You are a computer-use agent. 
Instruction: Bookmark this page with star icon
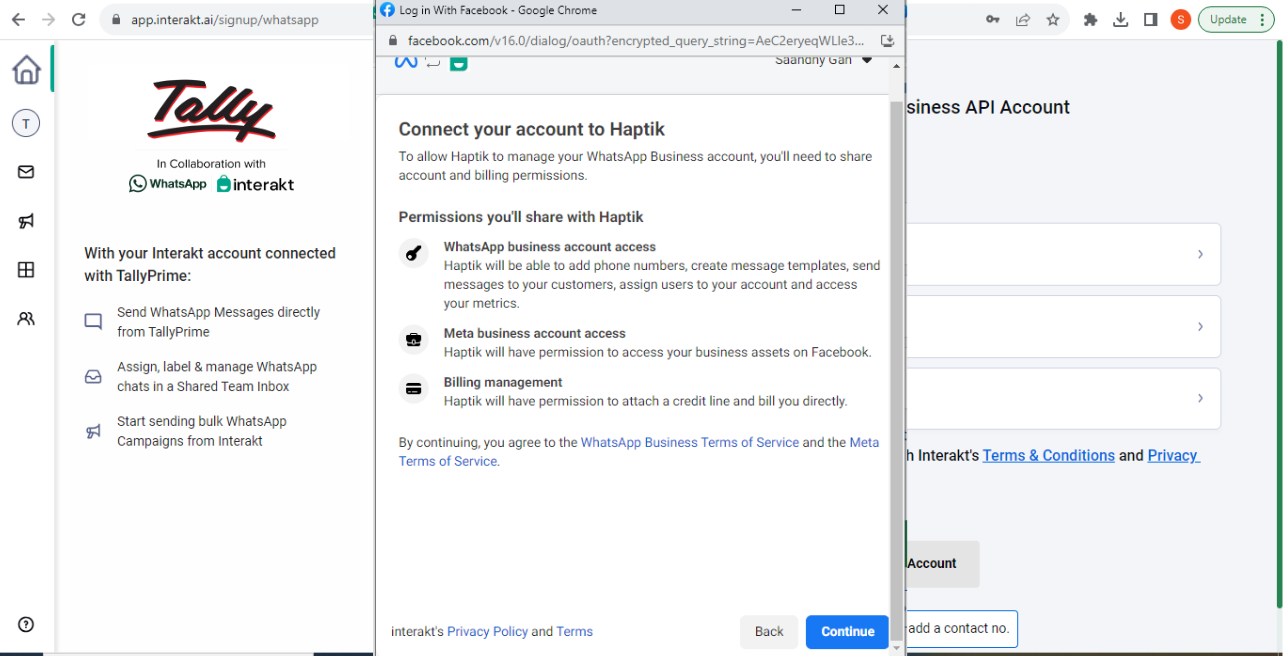point(1052,19)
